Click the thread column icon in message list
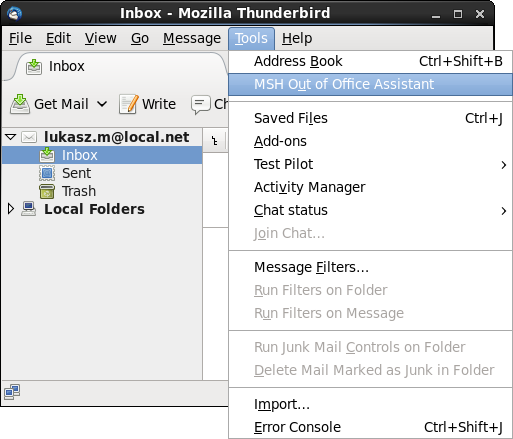Image resolution: width=513 pixels, height=439 pixels. pos(215,141)
